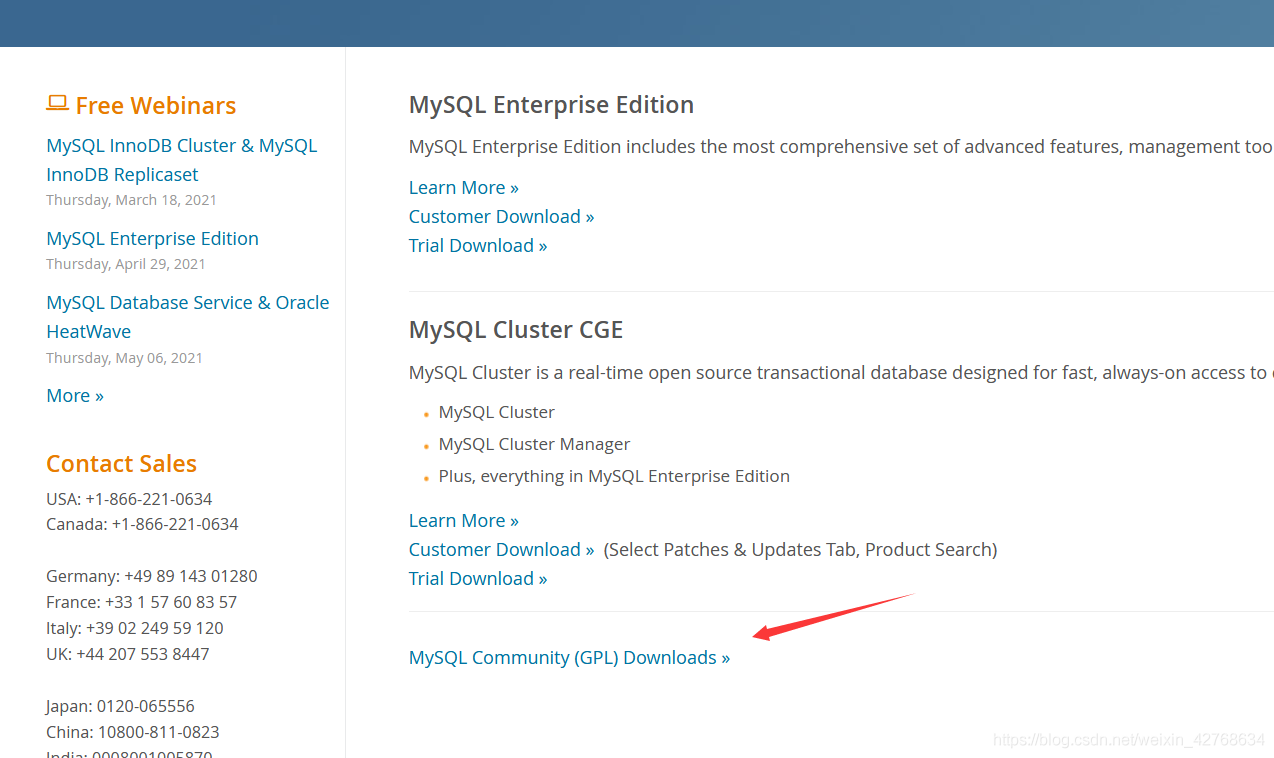Click Customer Download » under MySQL Enterprise Edition
This screenshot has height=758, width=1274.
pos(502,216)
